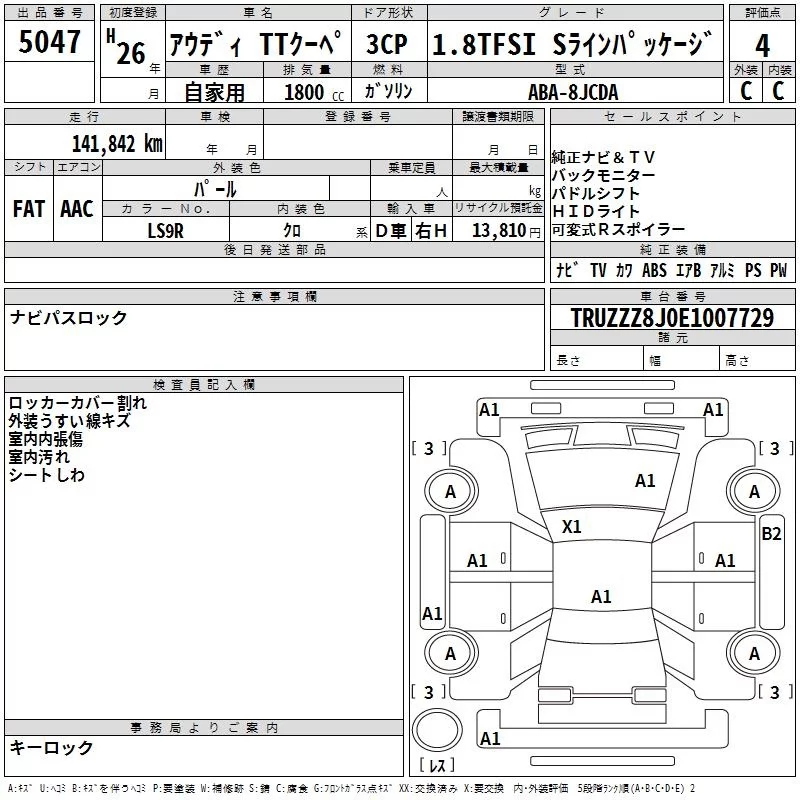
Task: Click the キーロック notice text
Action: (52, 747)
